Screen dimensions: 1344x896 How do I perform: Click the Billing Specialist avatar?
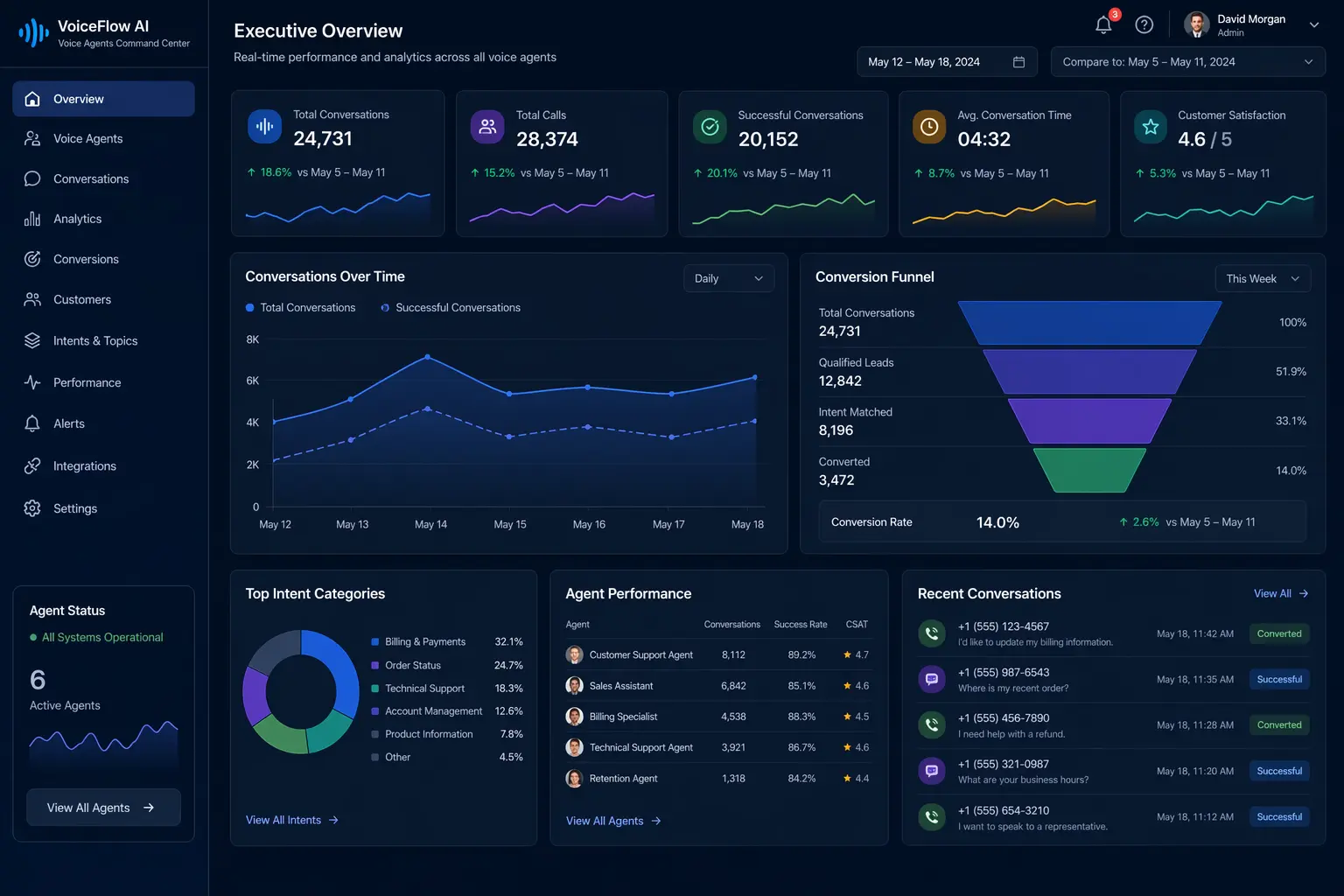575,717
